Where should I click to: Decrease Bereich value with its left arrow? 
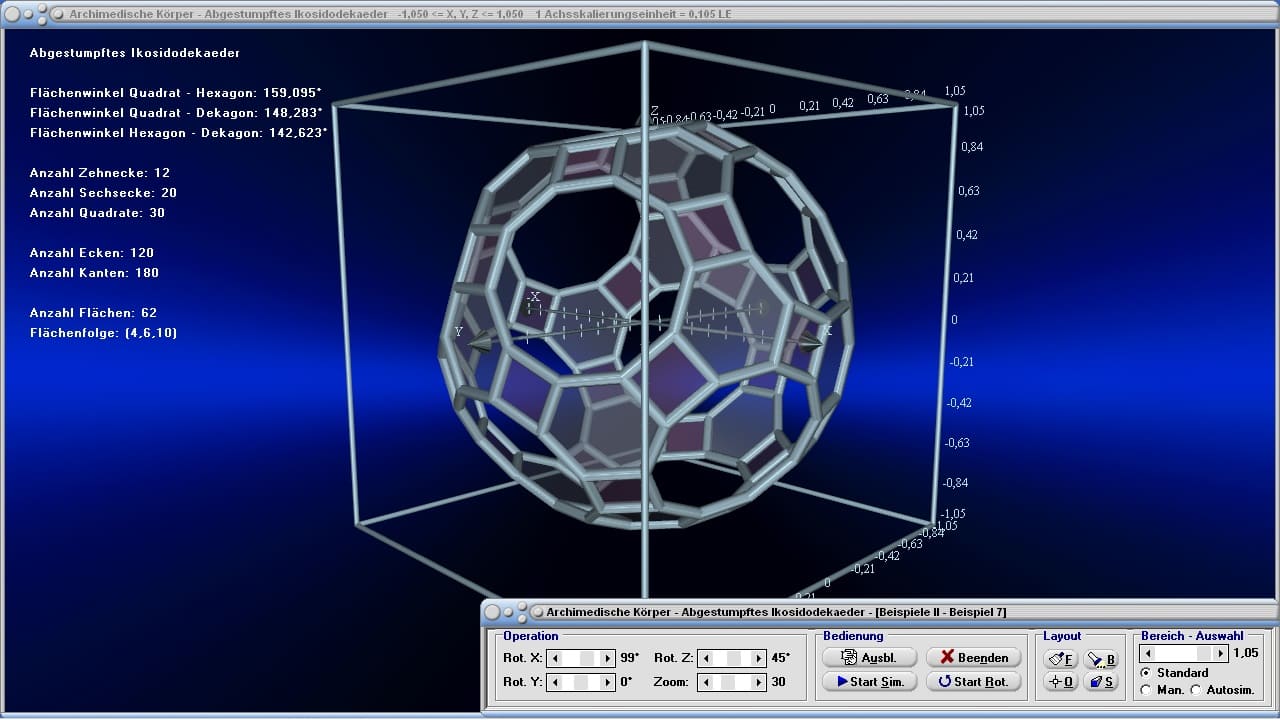(x=1148, y=653)
